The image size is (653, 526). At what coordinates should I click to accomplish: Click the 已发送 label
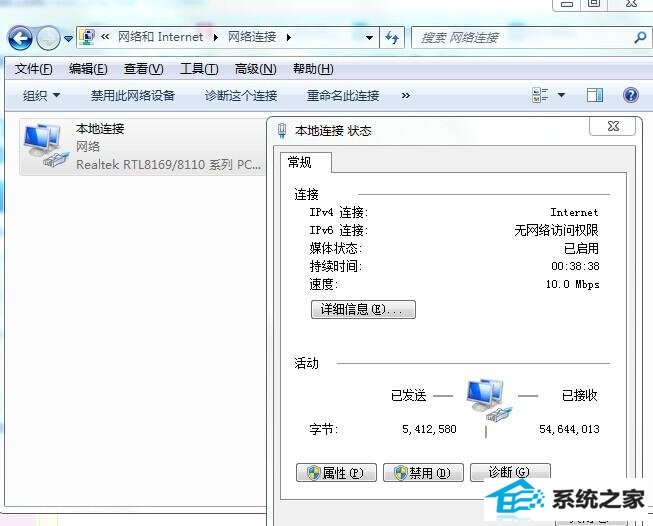point(409,395)
